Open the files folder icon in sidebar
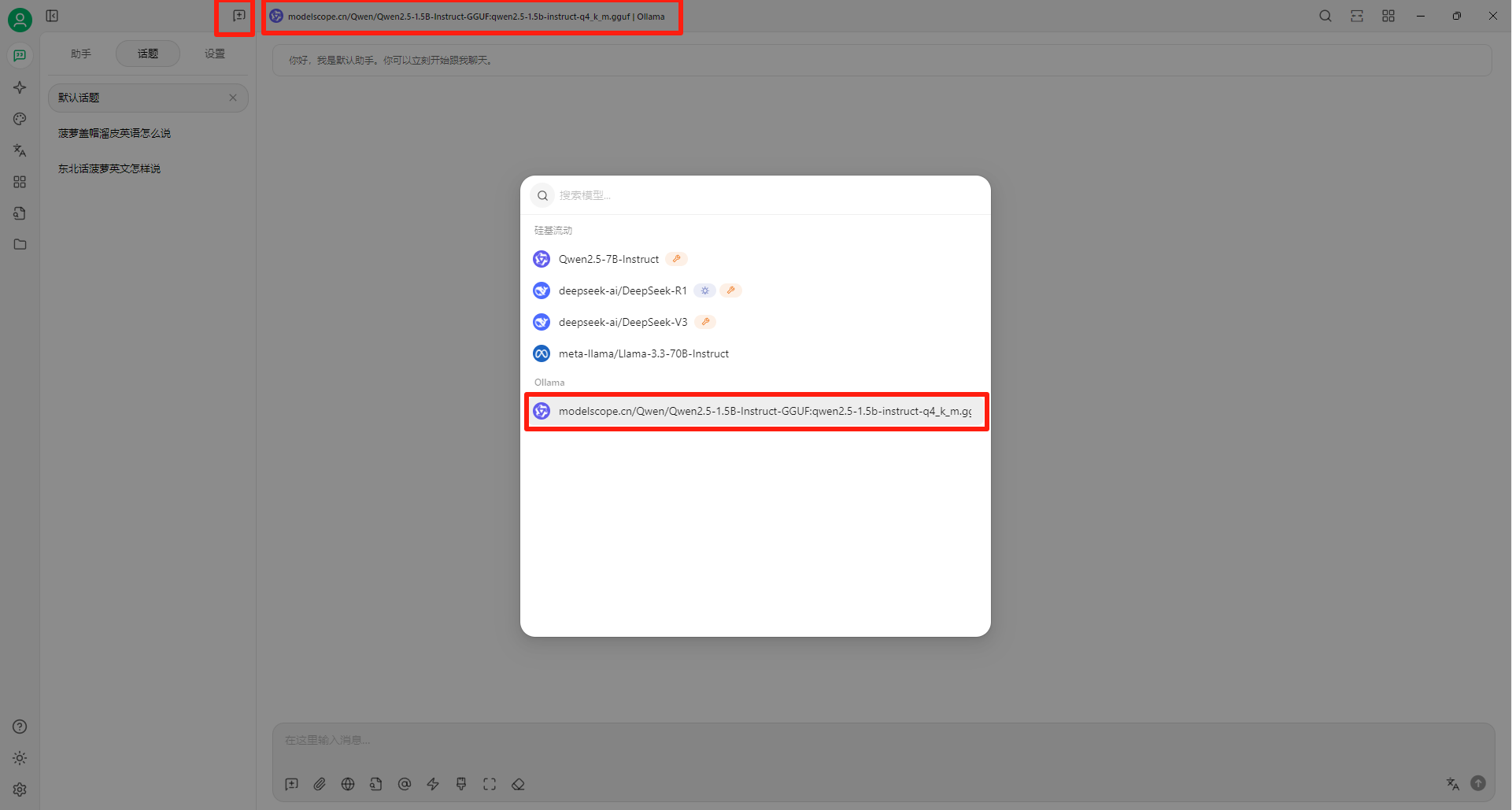 (20, 245)
